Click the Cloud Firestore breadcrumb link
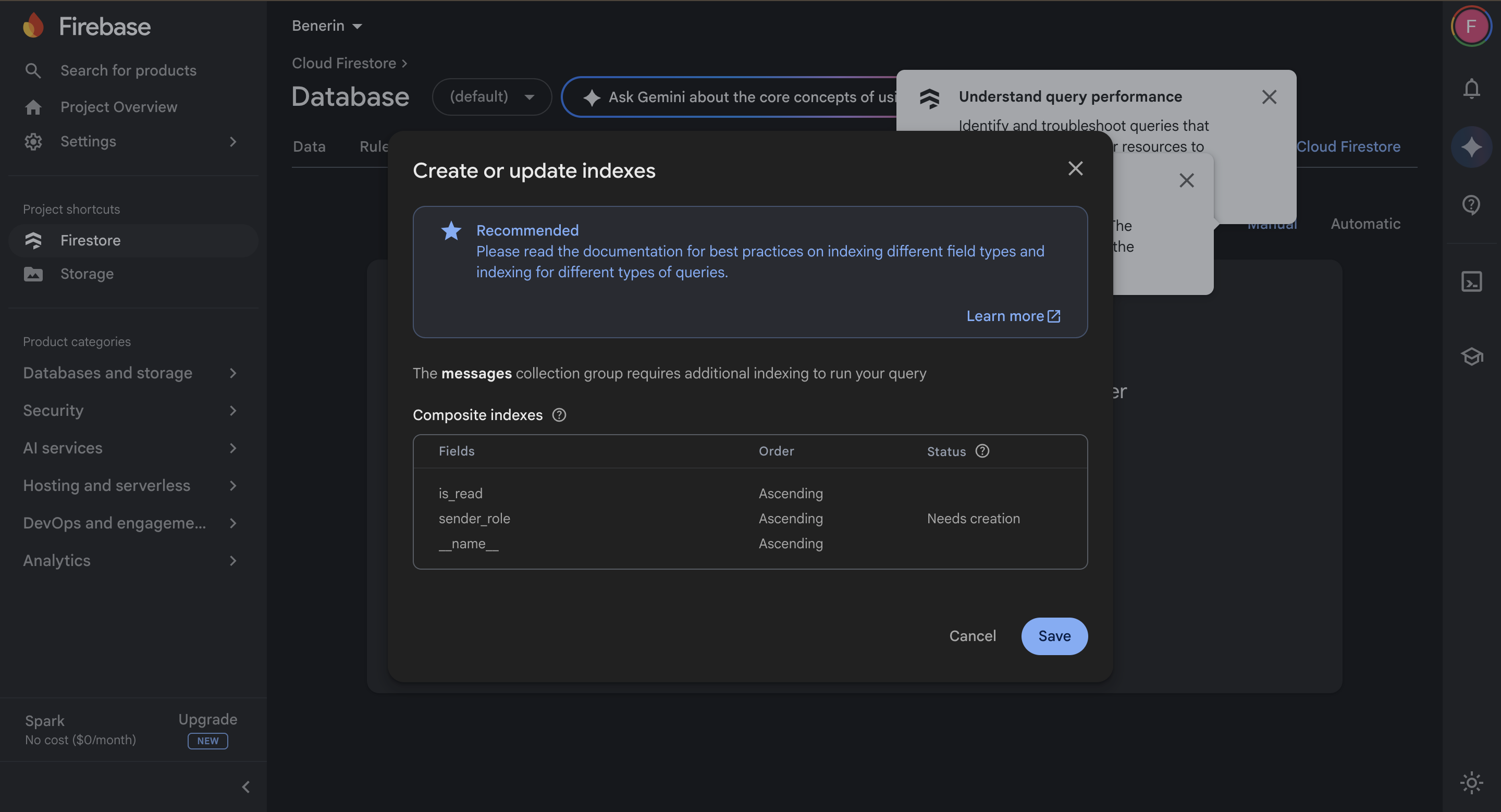Screen dimensions: 1501x812 344,63
